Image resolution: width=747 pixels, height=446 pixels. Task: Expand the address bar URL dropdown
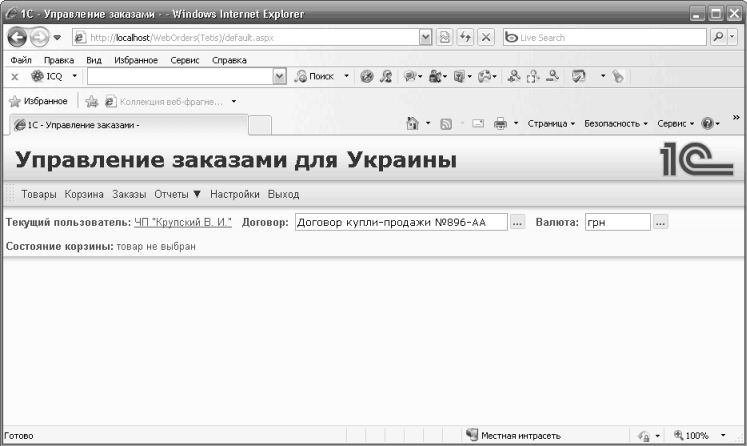tap(427, 37)
